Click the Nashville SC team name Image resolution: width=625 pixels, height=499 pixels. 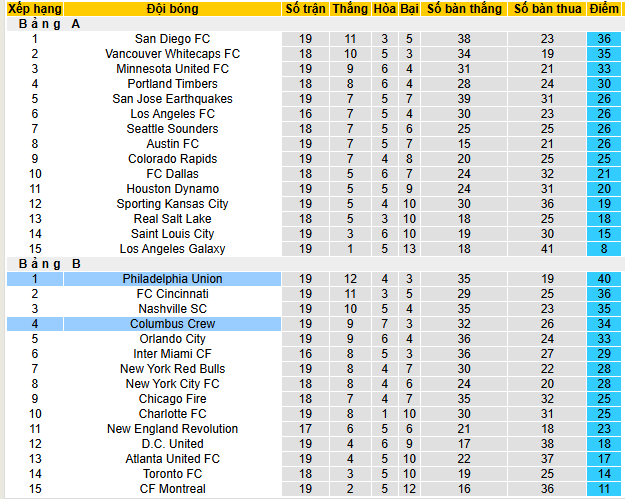(172, 309)
